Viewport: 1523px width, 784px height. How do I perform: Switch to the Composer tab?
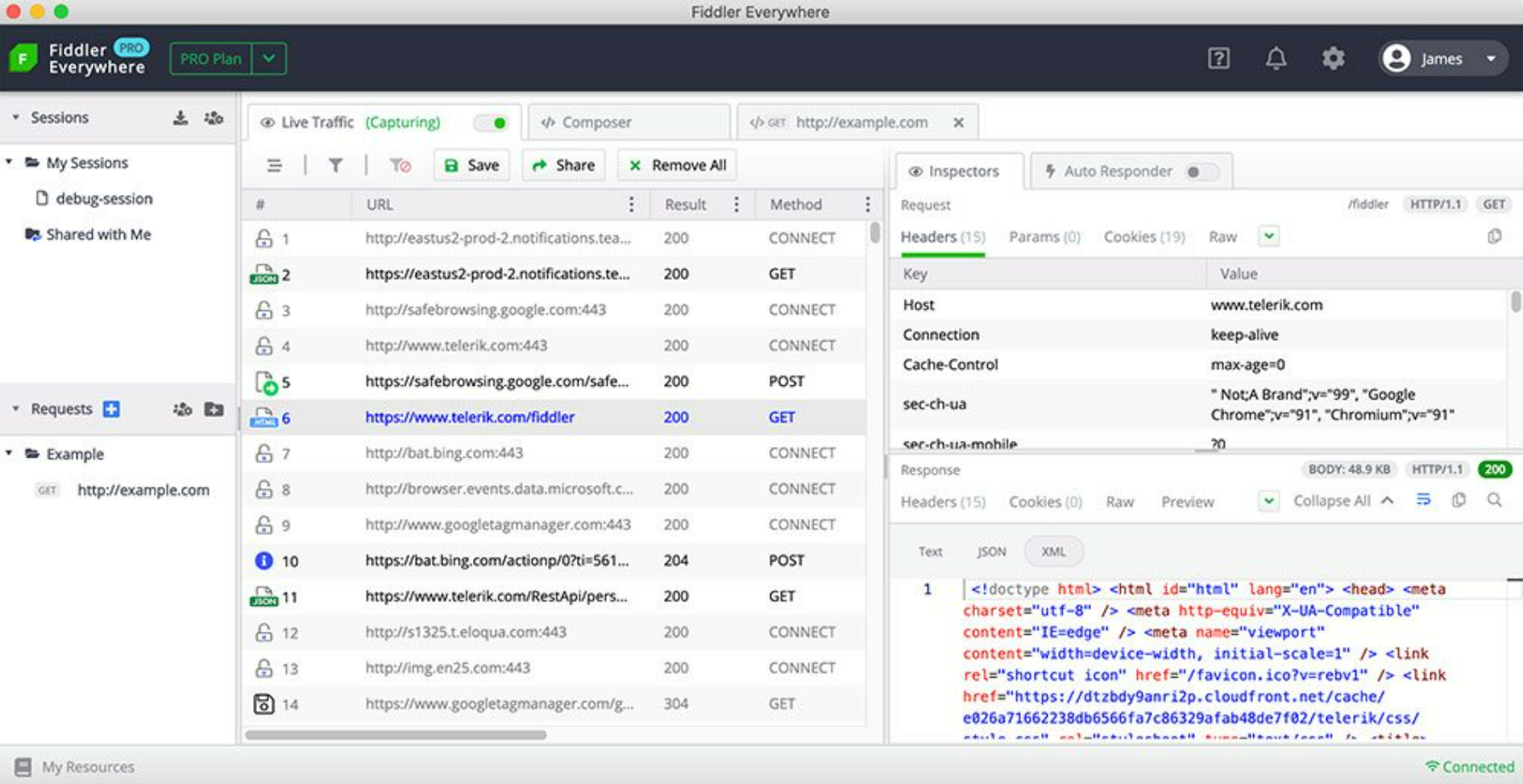pyautogui.click(x=629, y=122)
